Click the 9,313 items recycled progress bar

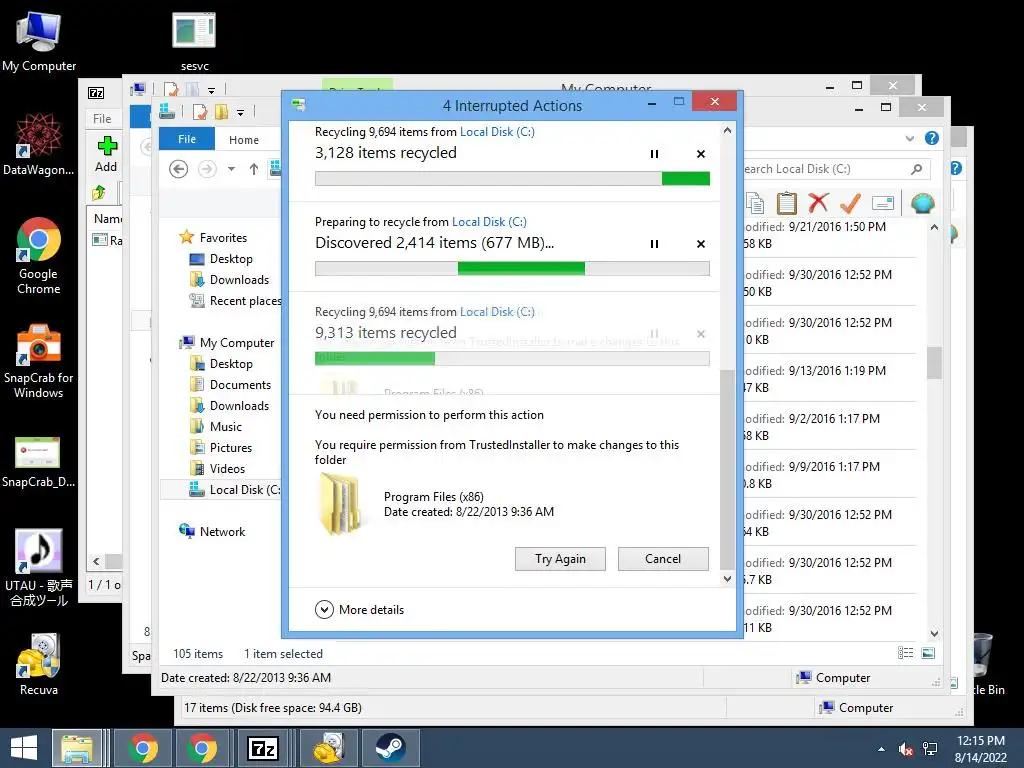tap(512, 359)
